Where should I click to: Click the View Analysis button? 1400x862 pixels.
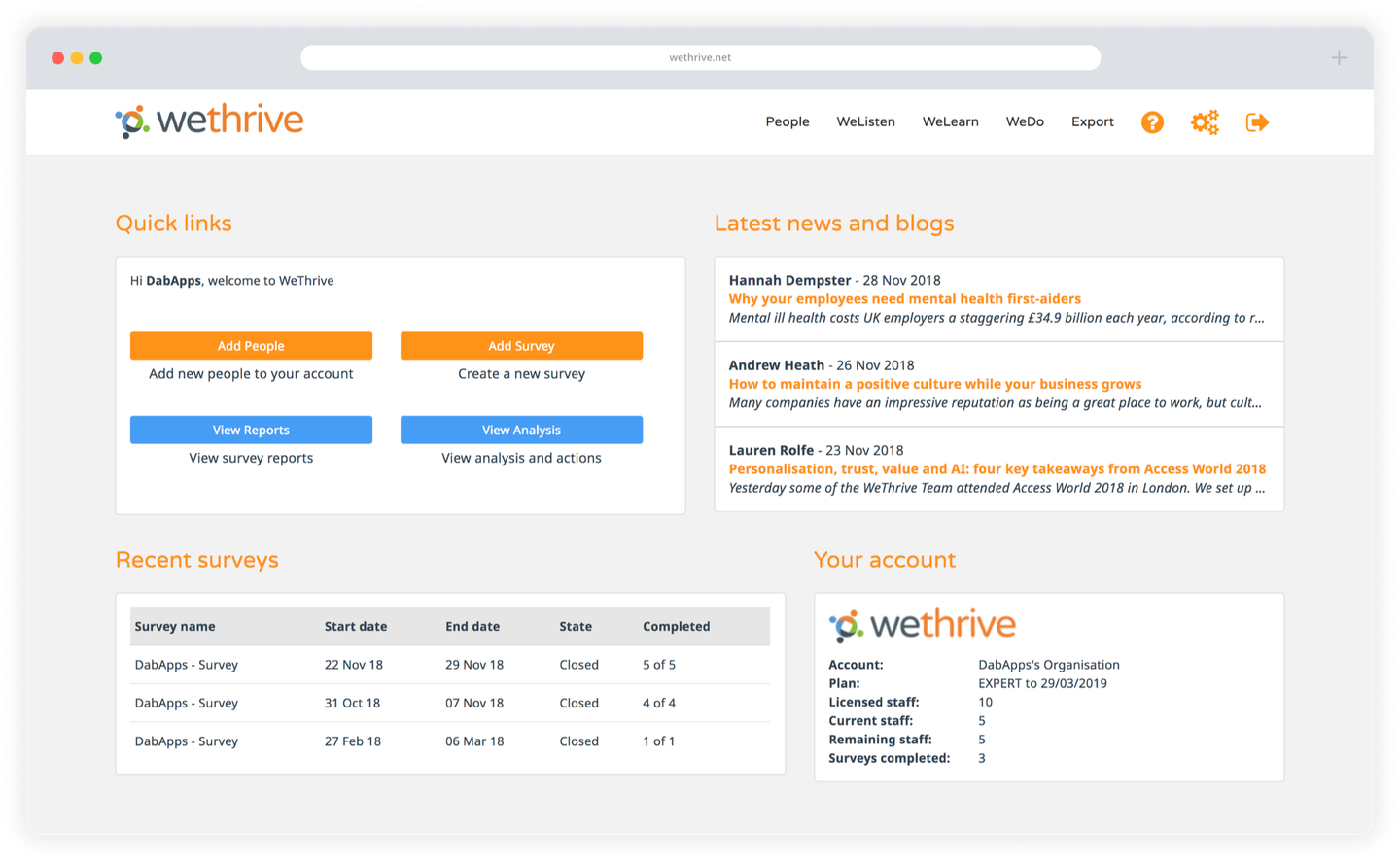521,430
